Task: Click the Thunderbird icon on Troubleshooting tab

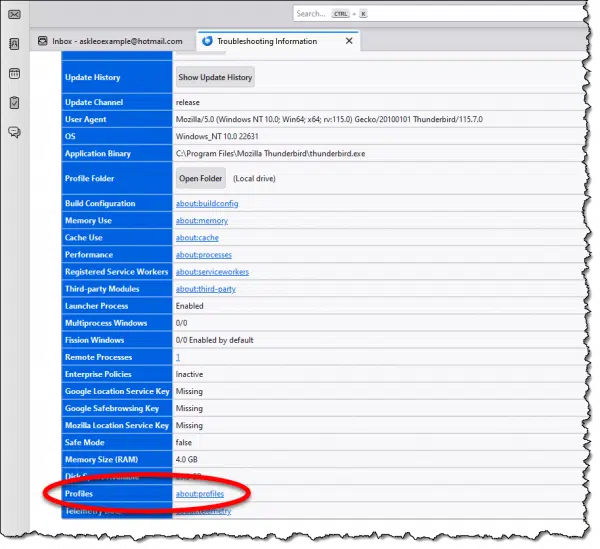Action: click(x=207, y=41)
